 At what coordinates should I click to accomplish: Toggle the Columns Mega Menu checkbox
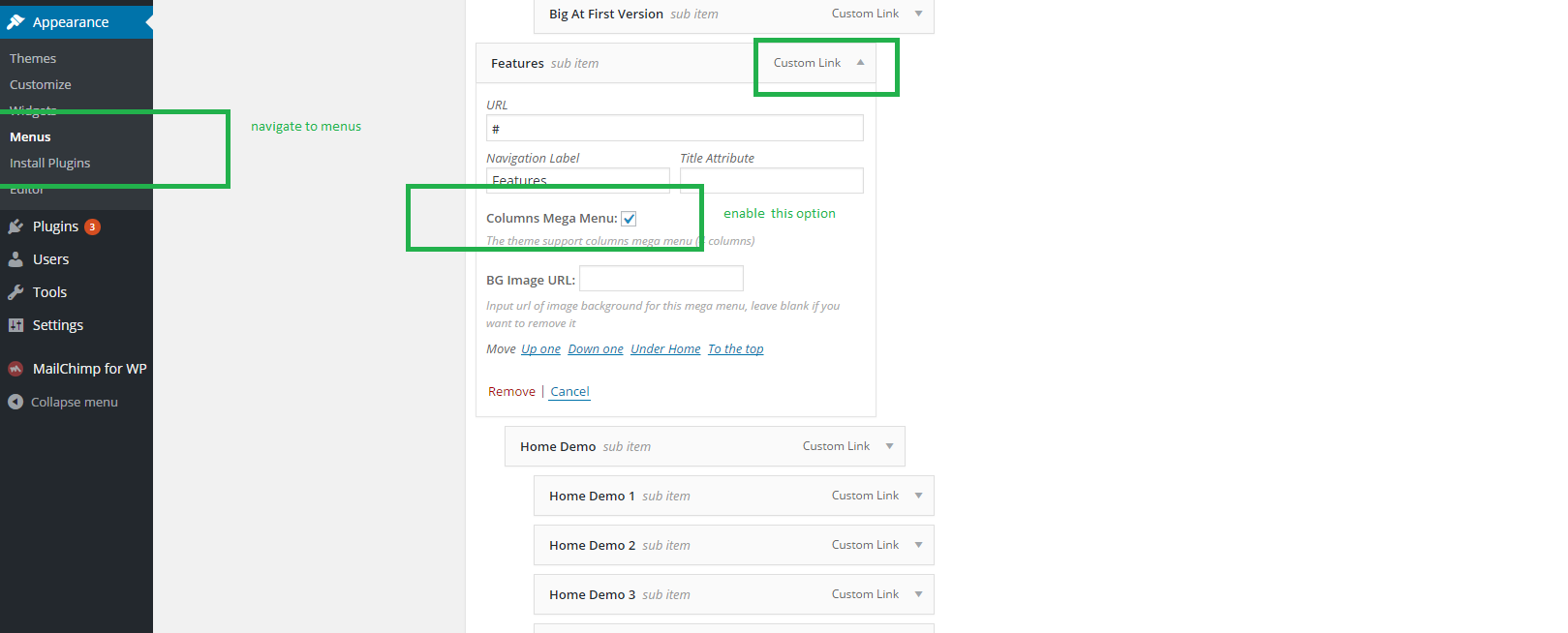click(629, 219)
